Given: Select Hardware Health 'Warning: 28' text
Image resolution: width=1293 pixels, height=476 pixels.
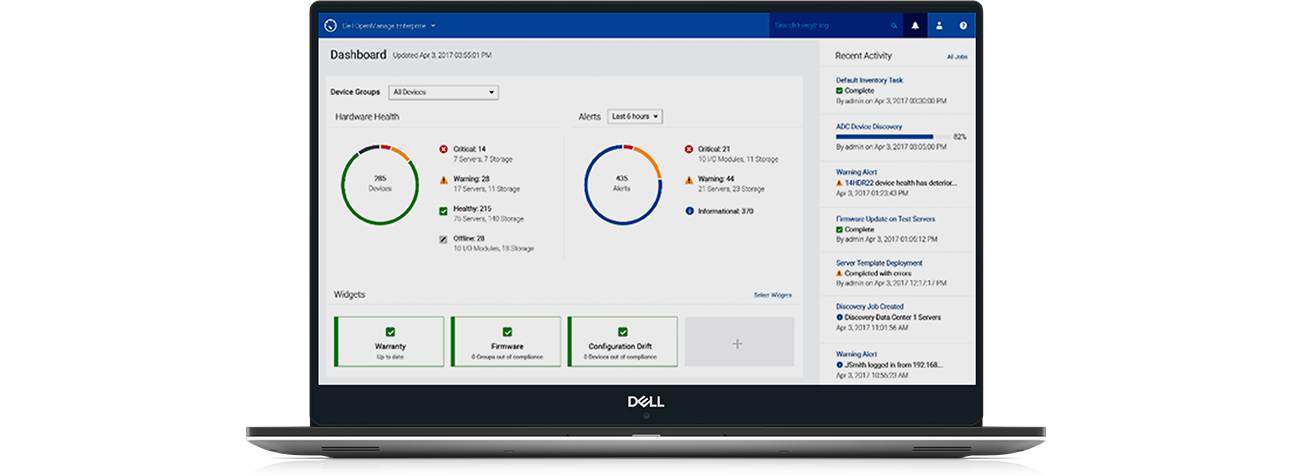Looking at the screenshot, I should tap(471, 180).
